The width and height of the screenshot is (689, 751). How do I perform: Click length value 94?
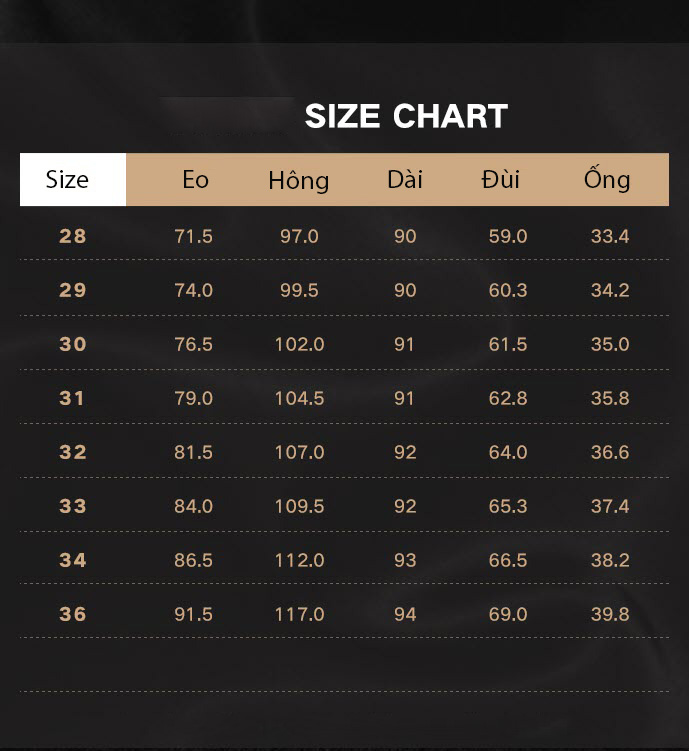pyautogui.click(x=405, y=614)
